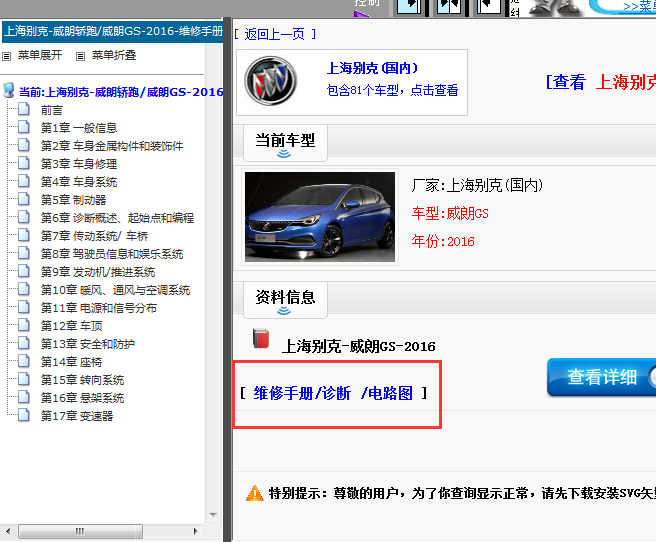Open 第4章 车身系统
The image size is (656, 542).
79,182
